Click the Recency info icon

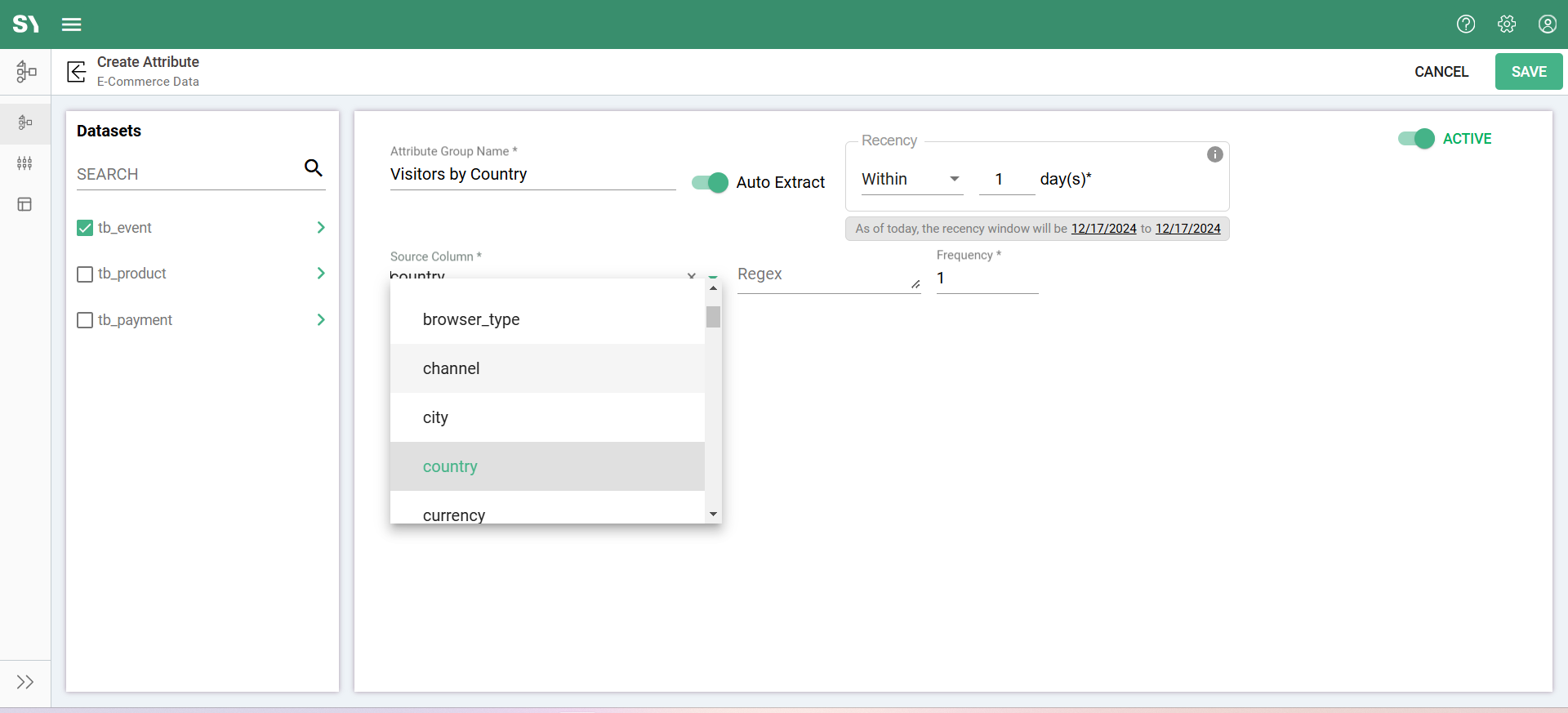[x=1214, y=154]
